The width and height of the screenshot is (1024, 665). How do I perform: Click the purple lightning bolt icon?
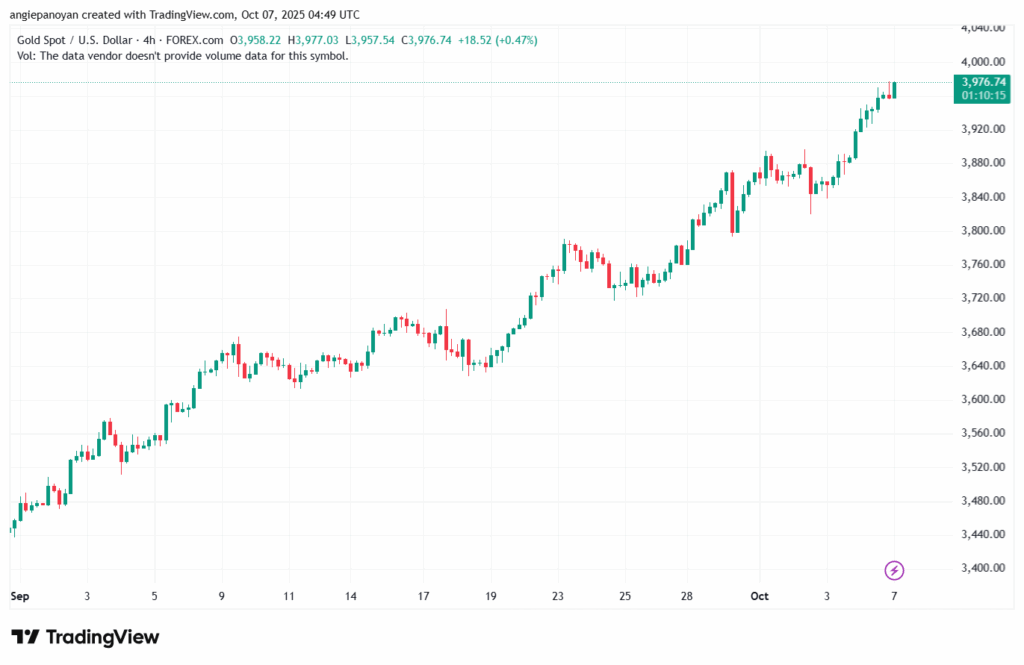[x=895, y=570]
